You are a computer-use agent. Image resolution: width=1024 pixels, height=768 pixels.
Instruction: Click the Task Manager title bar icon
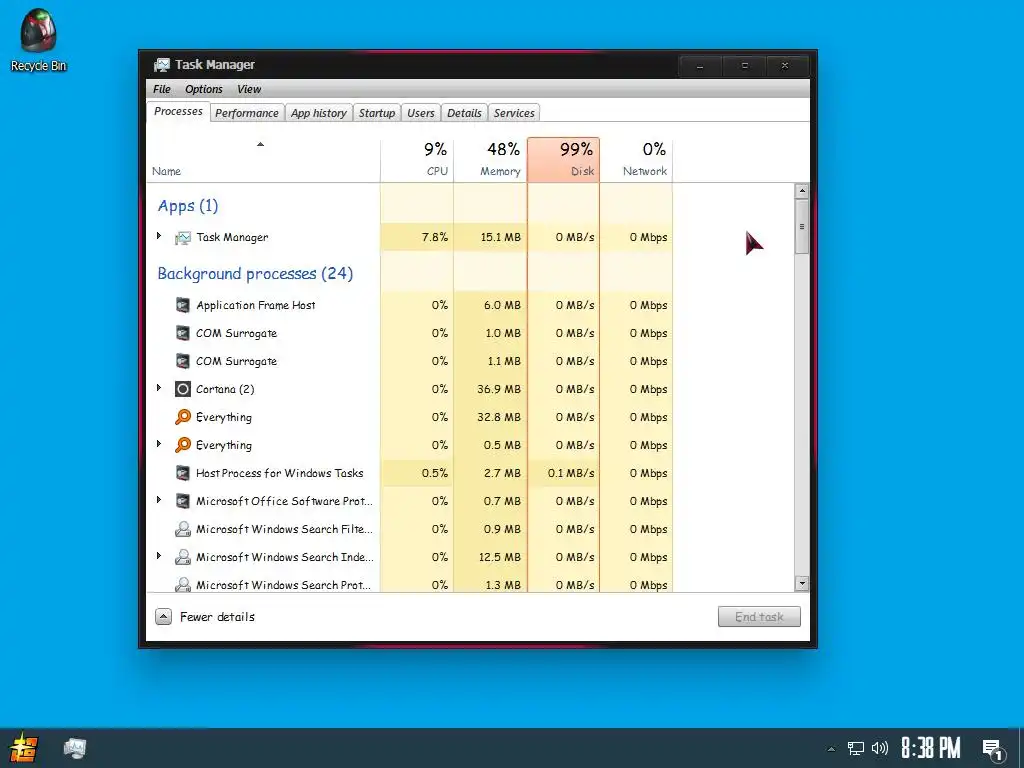161,65
